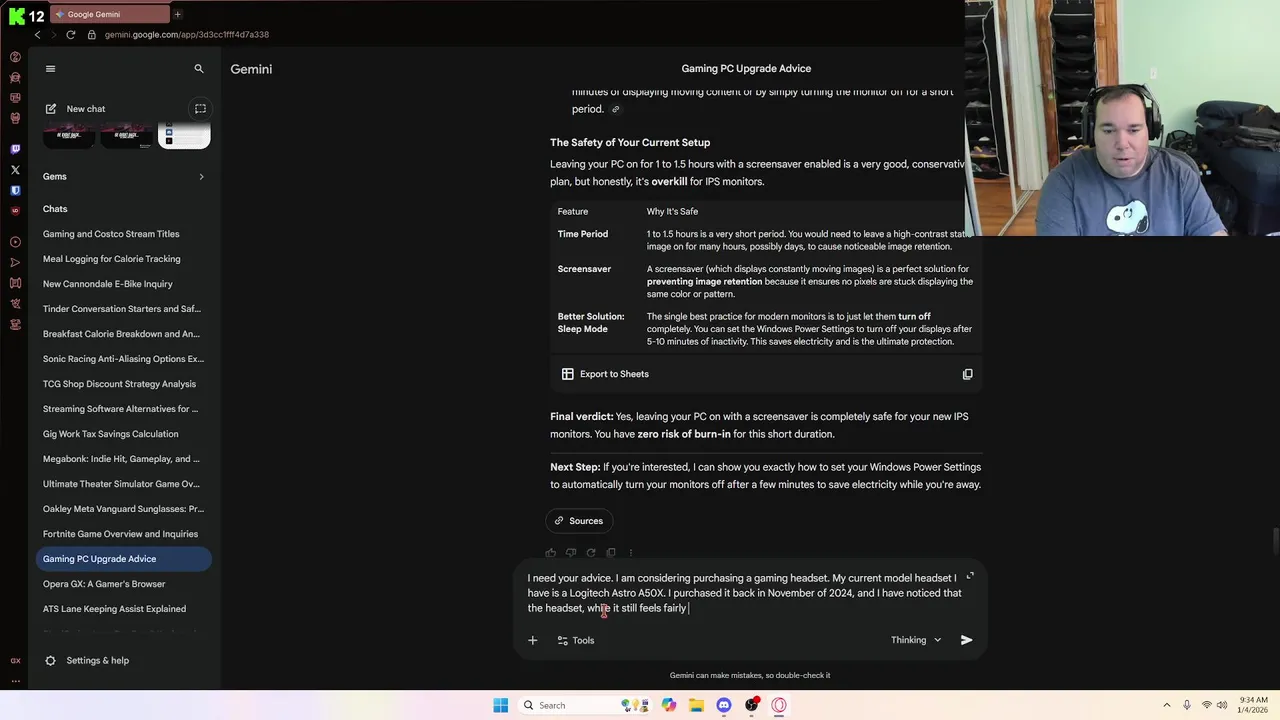Open the Thinking model dropdown

(916, 640)
